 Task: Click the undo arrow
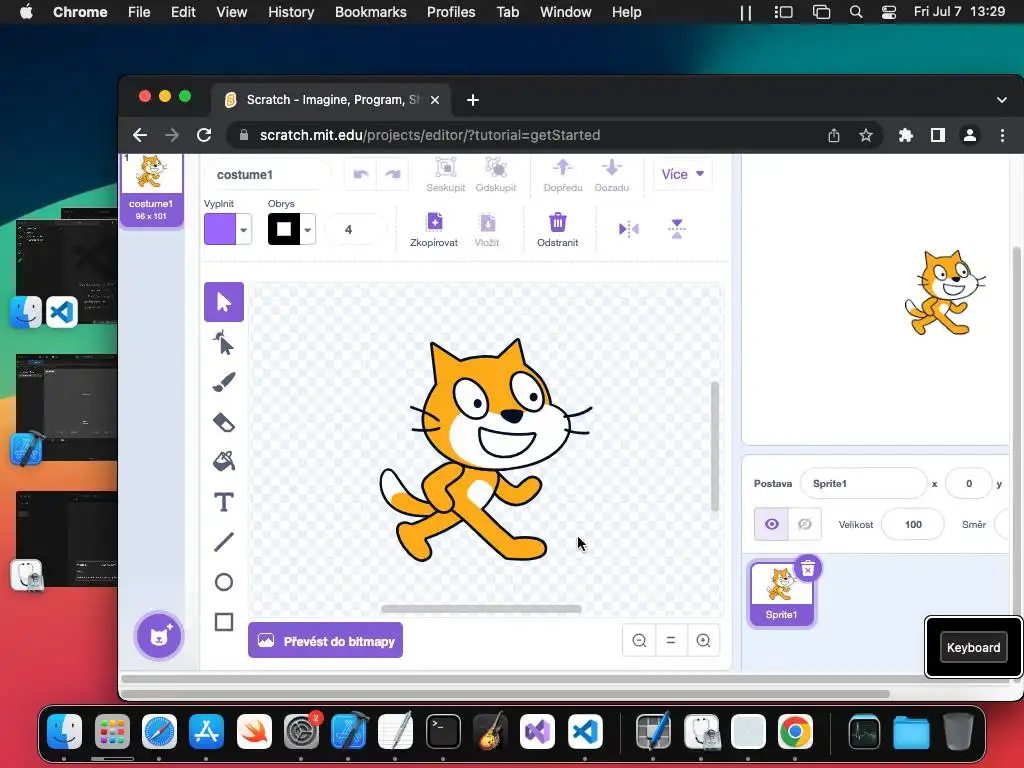click(x=361, y=174)
